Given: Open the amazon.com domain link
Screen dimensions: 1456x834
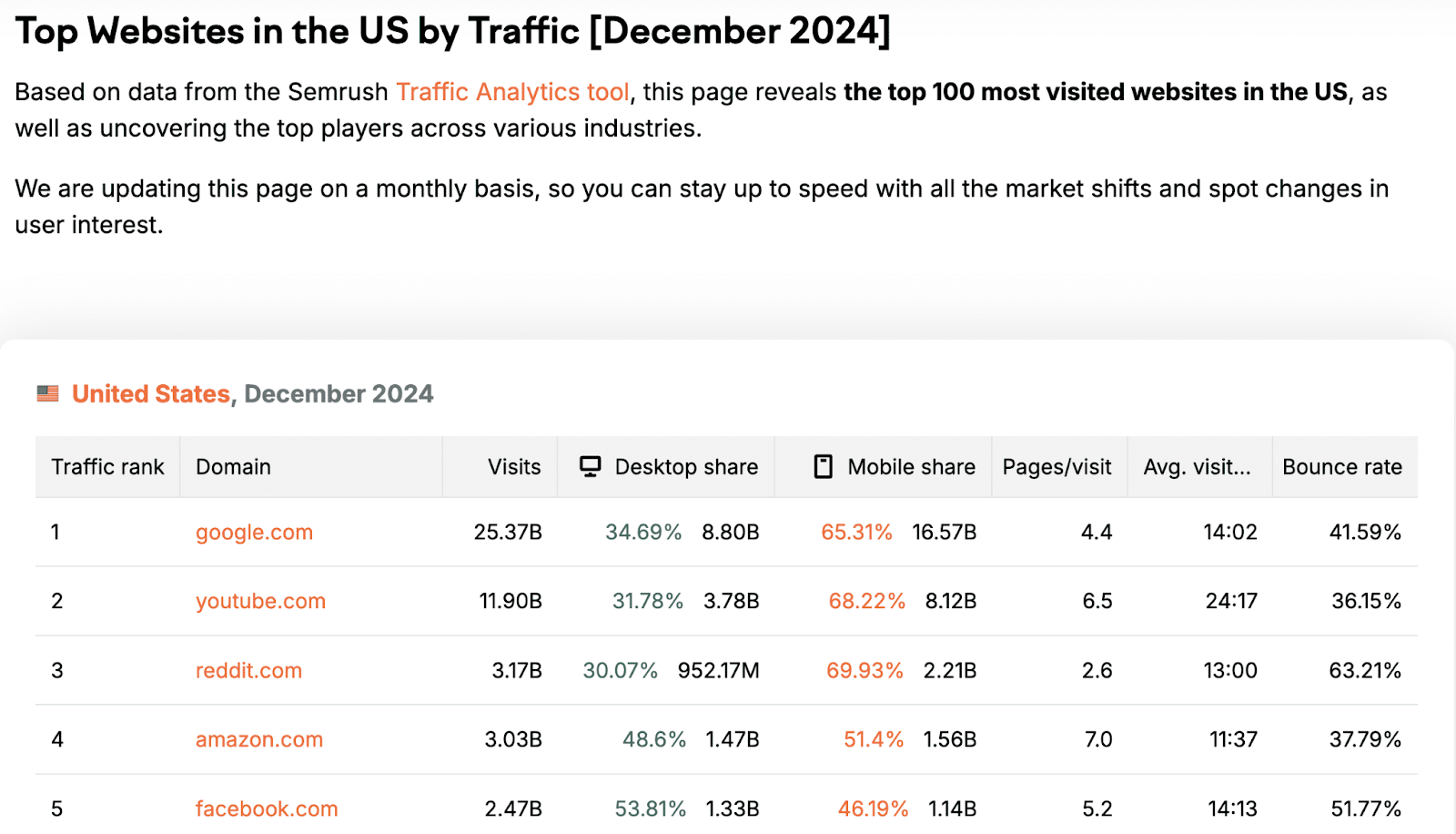Looking at the screenshot, I should 259,739.
